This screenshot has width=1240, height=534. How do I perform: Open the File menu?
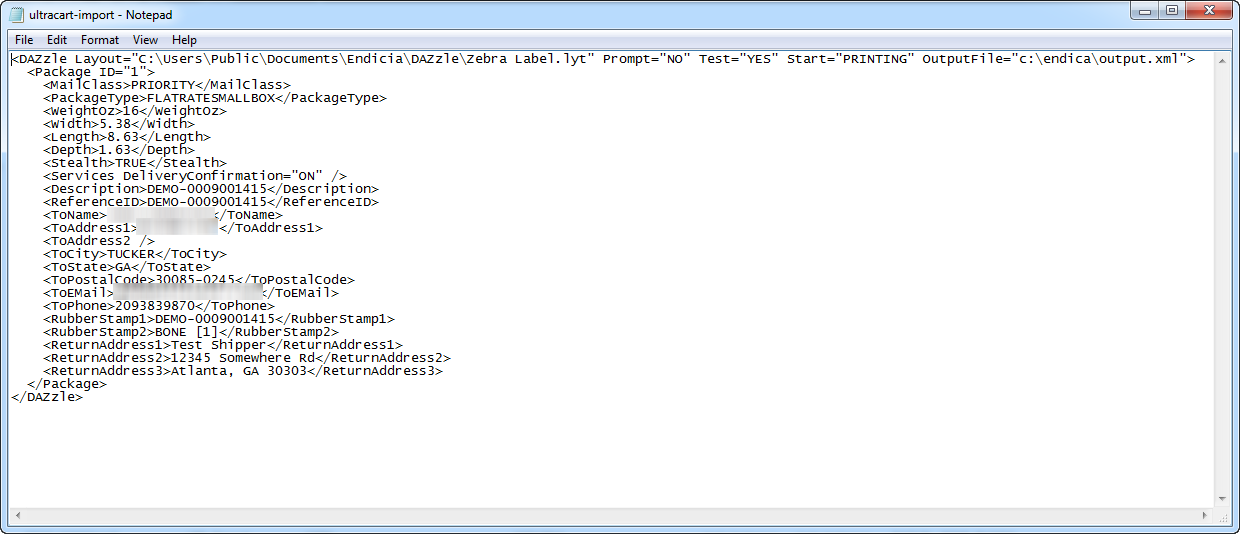click(24, 40)
